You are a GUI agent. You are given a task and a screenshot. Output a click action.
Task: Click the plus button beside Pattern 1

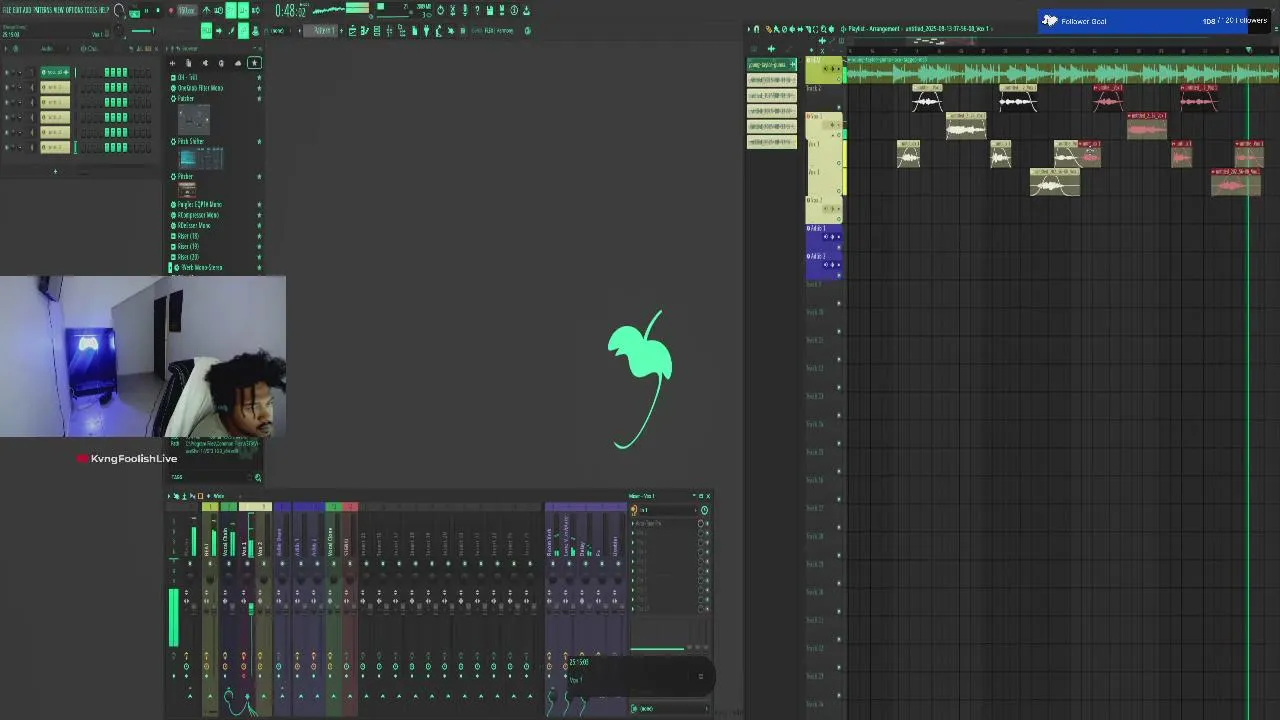pos(341,30)
